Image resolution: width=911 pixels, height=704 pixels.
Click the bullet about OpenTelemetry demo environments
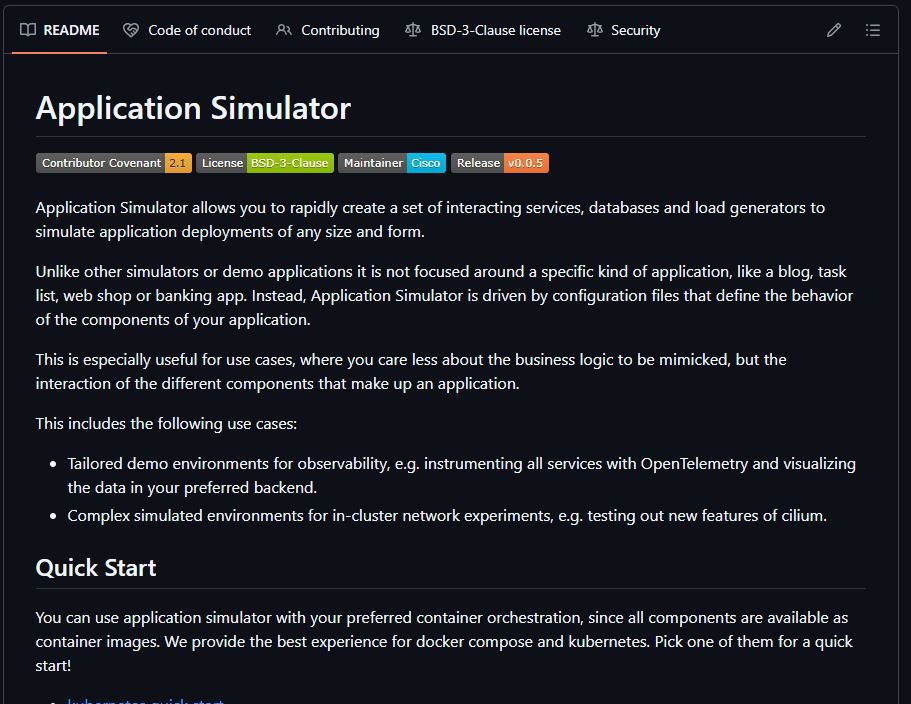pos(461,475)
